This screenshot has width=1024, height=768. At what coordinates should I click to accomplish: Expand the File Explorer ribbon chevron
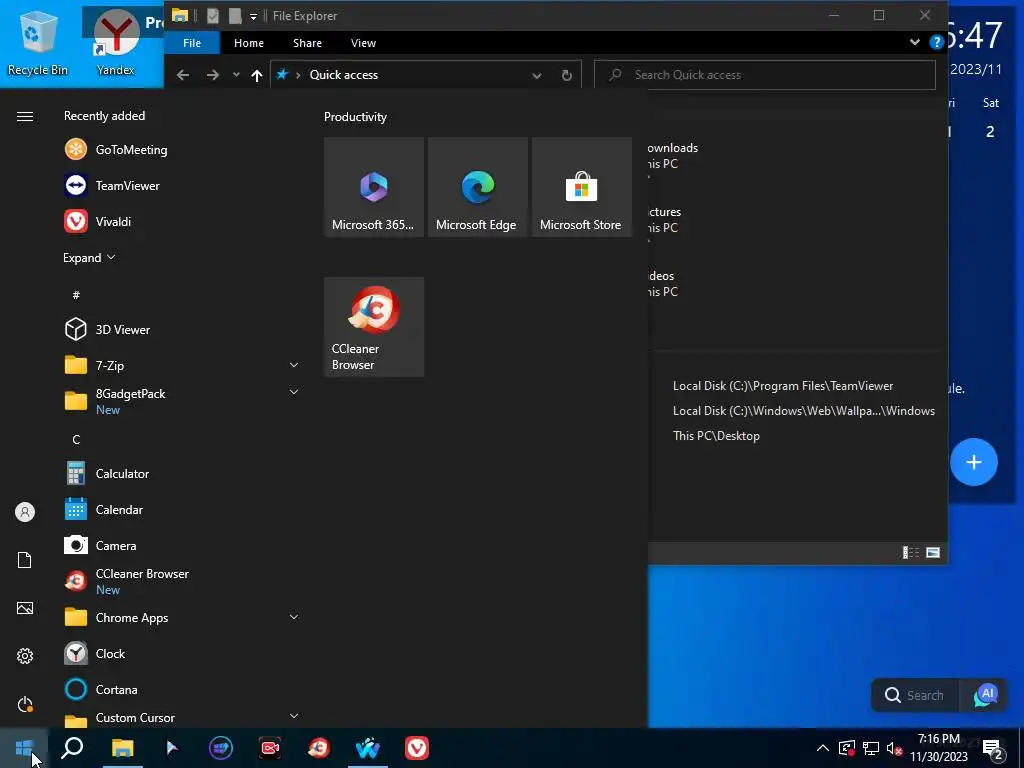pyautogui.click(x=914, y=42)
